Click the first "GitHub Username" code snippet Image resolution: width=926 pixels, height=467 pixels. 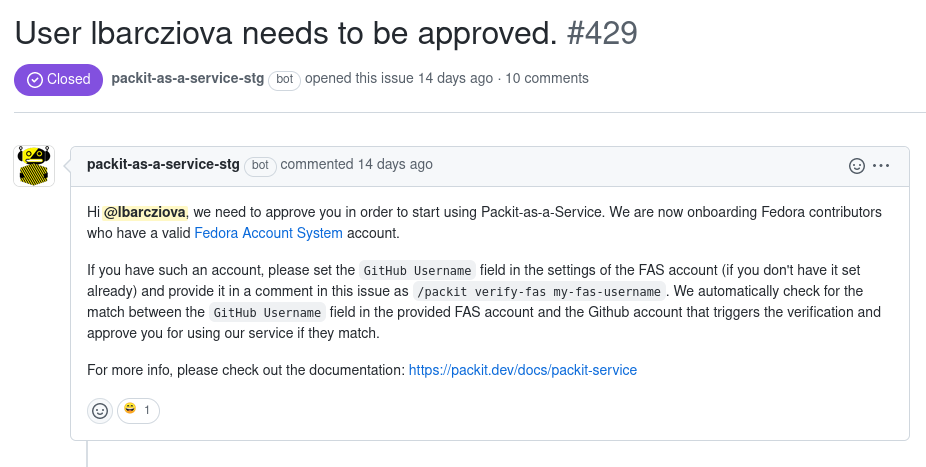click(417, 271)
